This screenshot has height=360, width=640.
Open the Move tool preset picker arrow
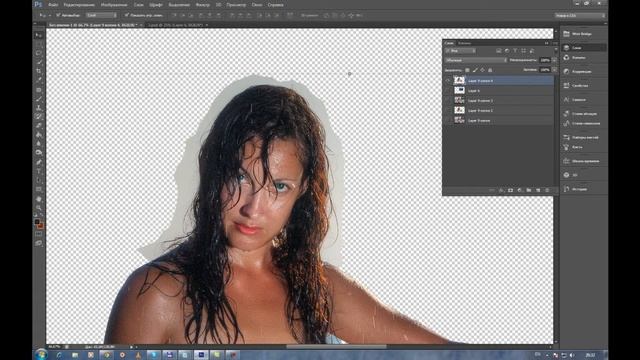49,15
